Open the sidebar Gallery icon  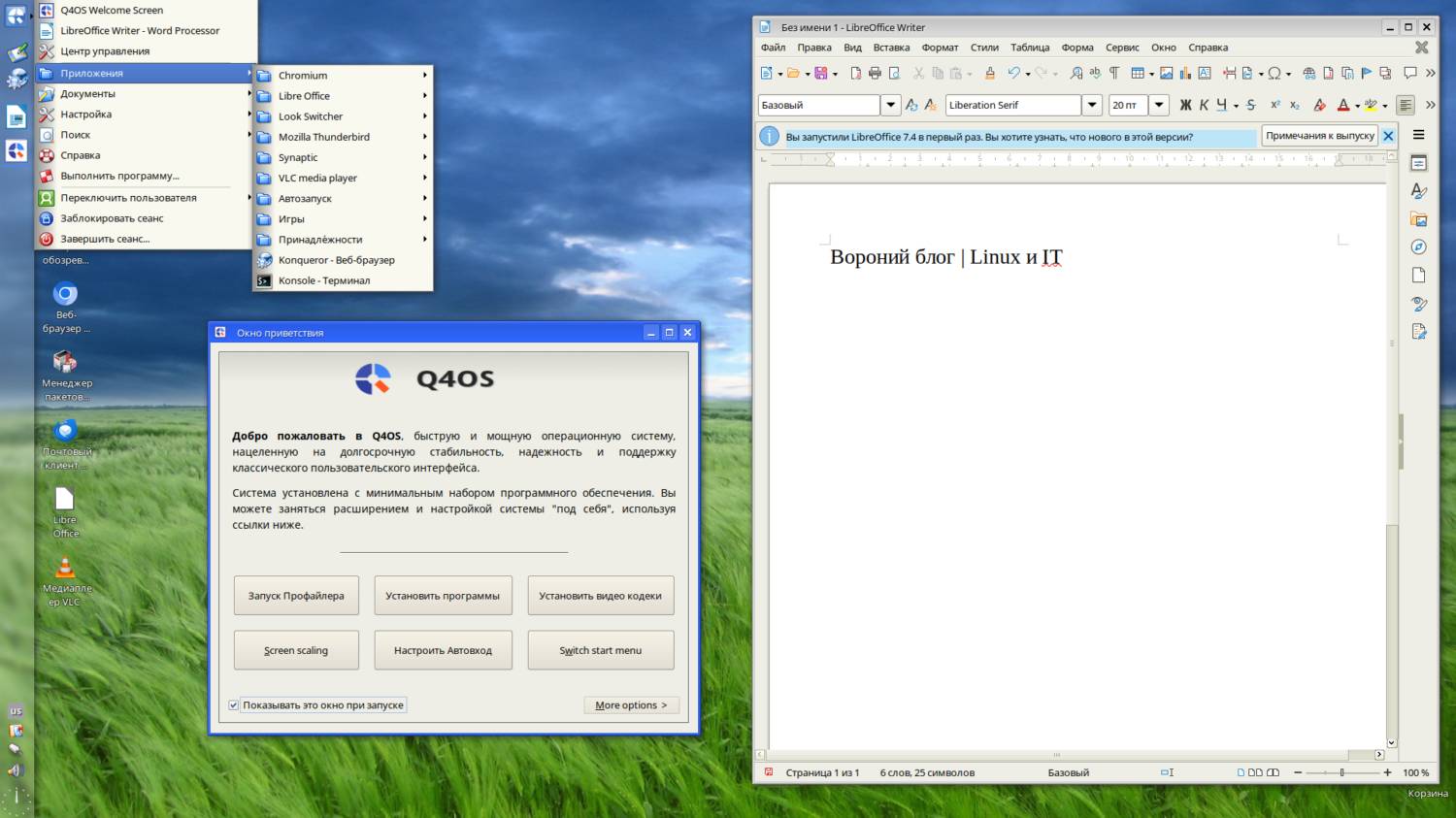(x=1418, y=219)
